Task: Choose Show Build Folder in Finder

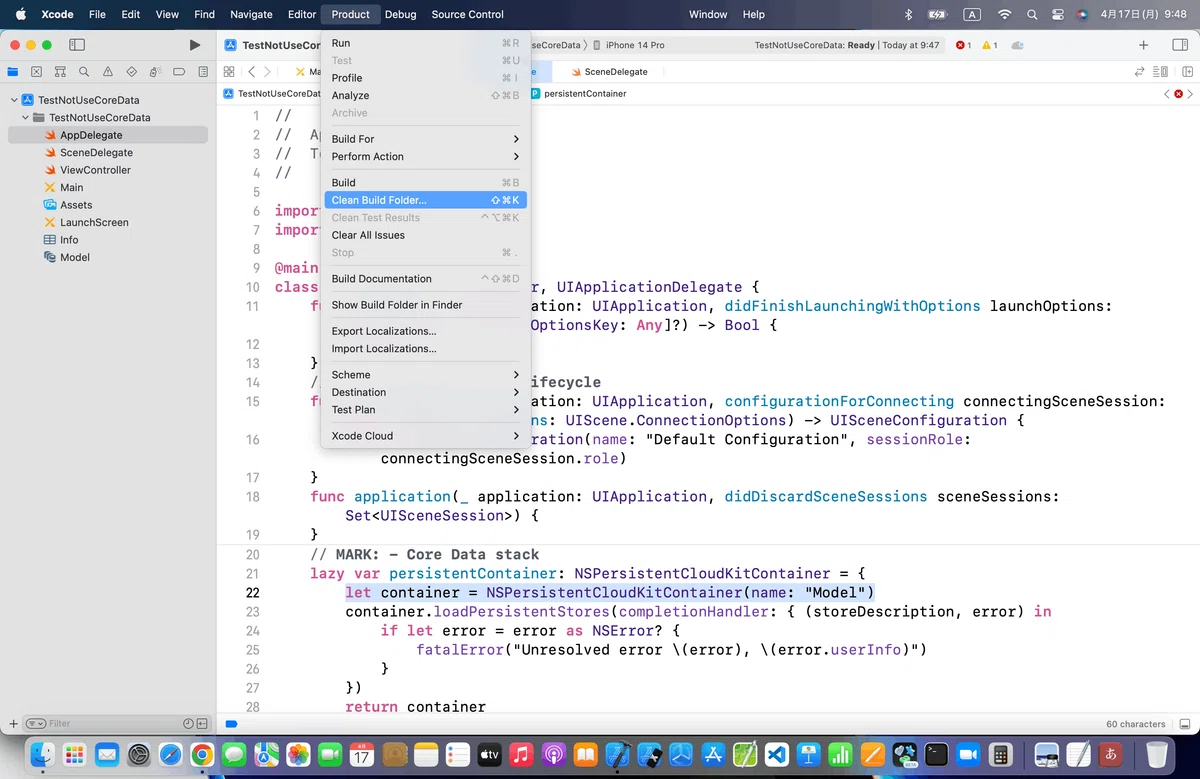Action: pos(425,305)
